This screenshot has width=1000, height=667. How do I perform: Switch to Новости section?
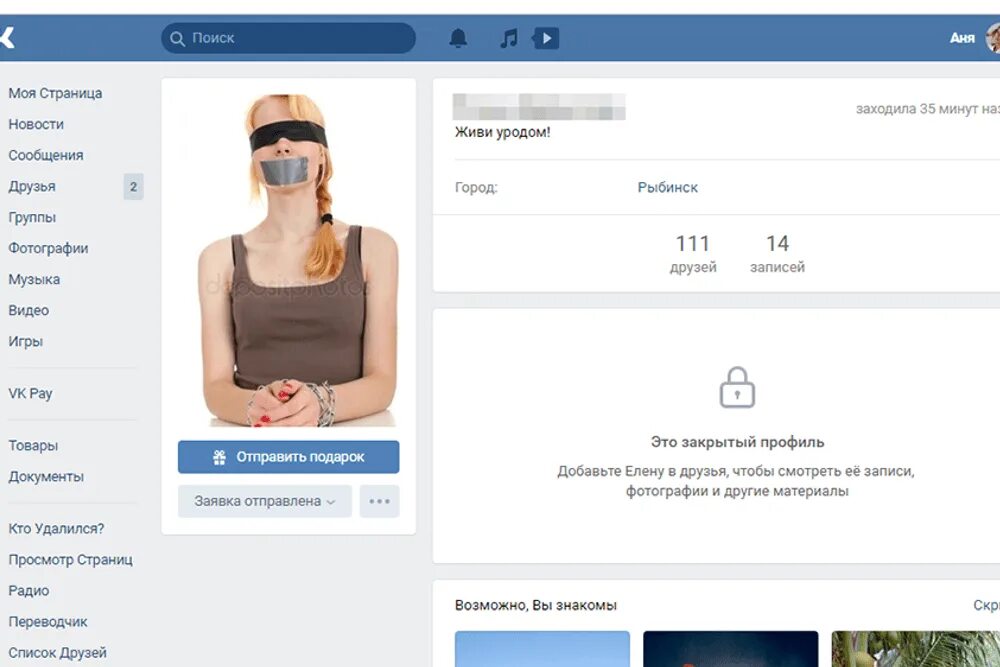coord(36,124)
